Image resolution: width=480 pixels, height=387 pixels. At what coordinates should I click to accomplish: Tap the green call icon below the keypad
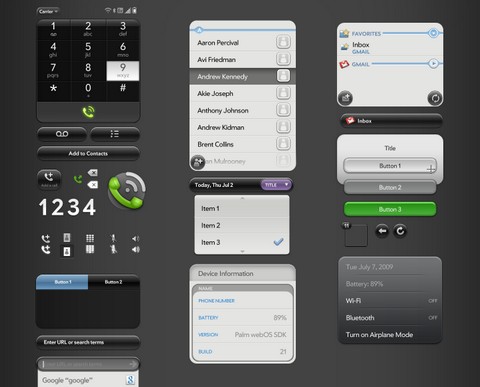click(x=88, y=112)
